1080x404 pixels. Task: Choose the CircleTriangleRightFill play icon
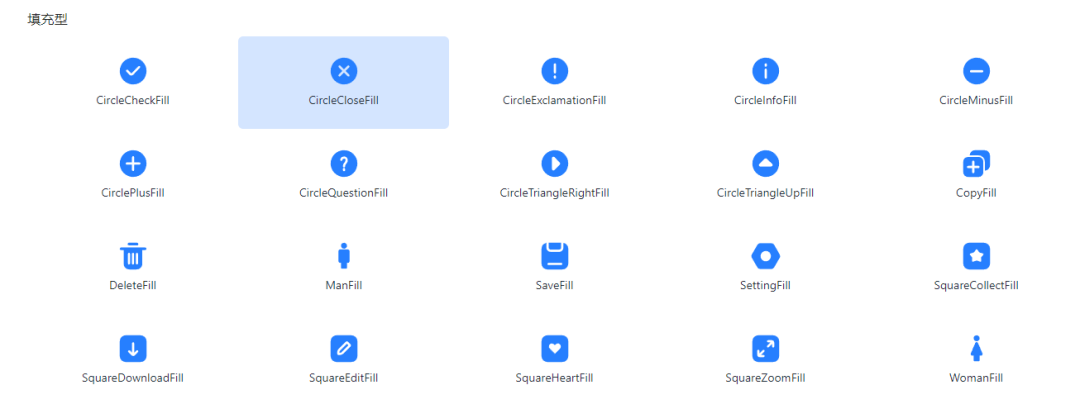pyautogui.click(x=554, y=163)
